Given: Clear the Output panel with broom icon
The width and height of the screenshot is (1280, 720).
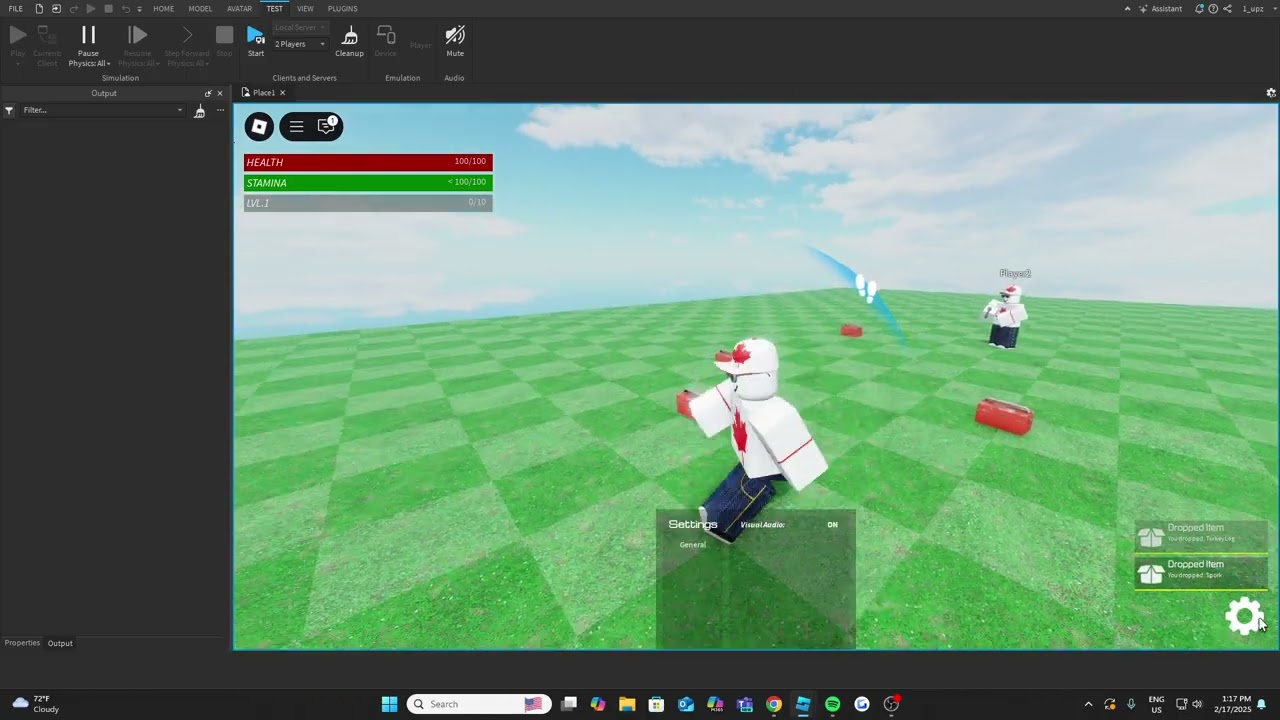Looking at the screenshot, I should click(199, 110).
